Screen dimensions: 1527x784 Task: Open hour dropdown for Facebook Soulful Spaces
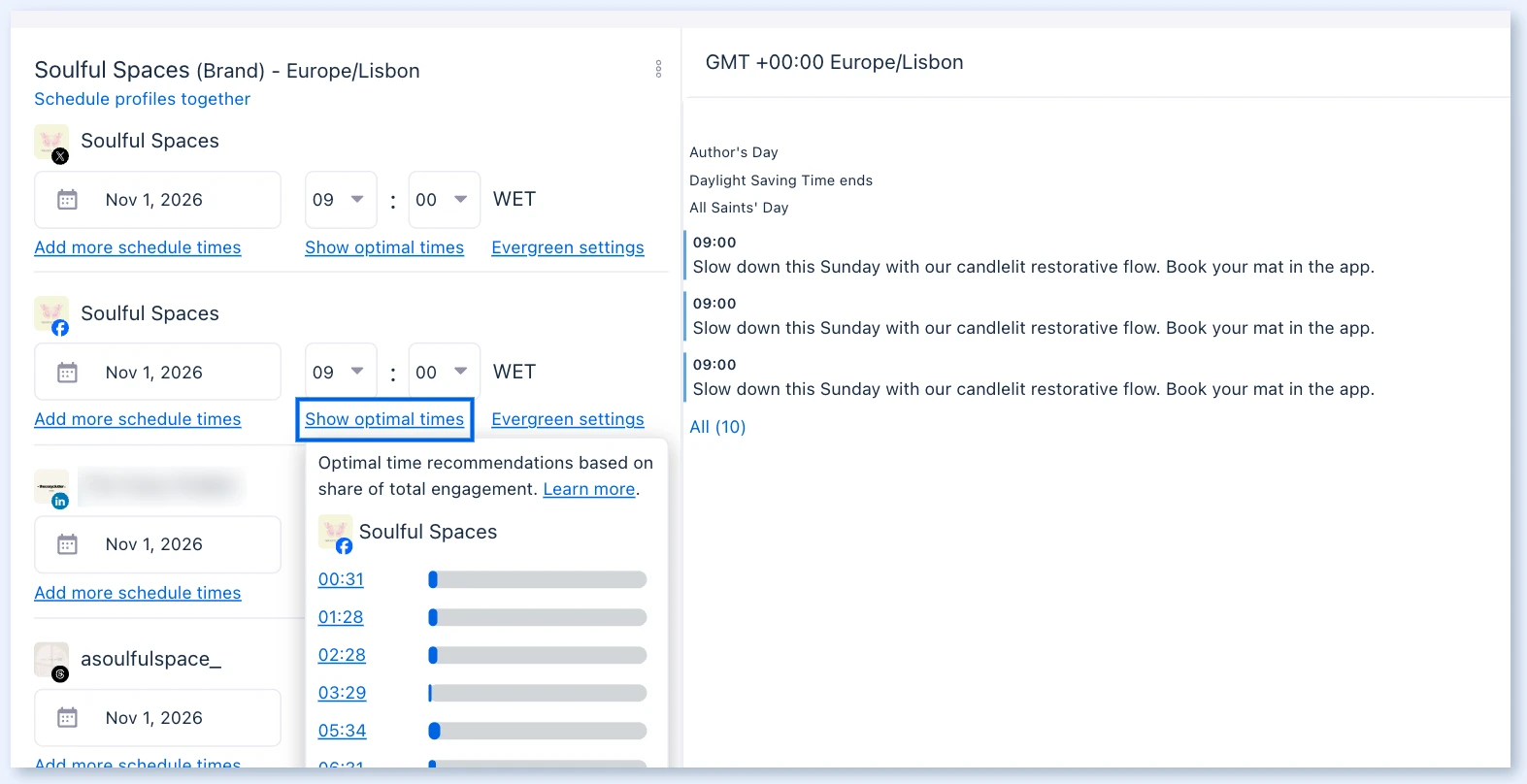tap(341, 372)
